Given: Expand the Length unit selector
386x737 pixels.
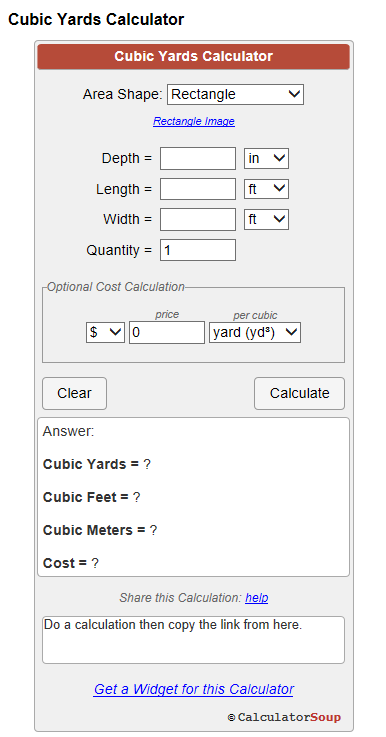Looking at the screenshot, I should click(x=266, y=189).
